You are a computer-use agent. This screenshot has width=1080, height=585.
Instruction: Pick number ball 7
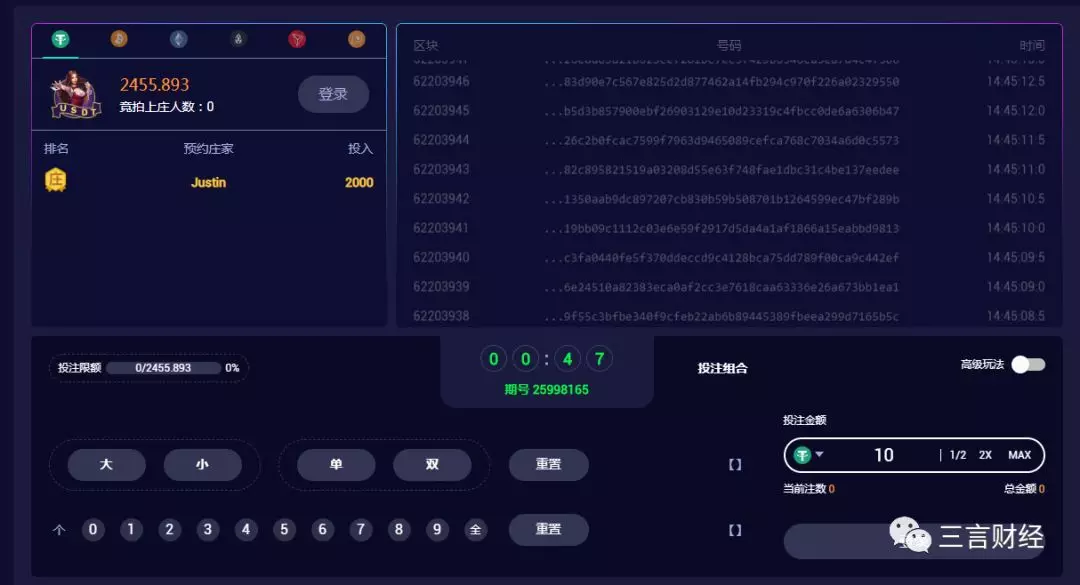coord(360,529)
